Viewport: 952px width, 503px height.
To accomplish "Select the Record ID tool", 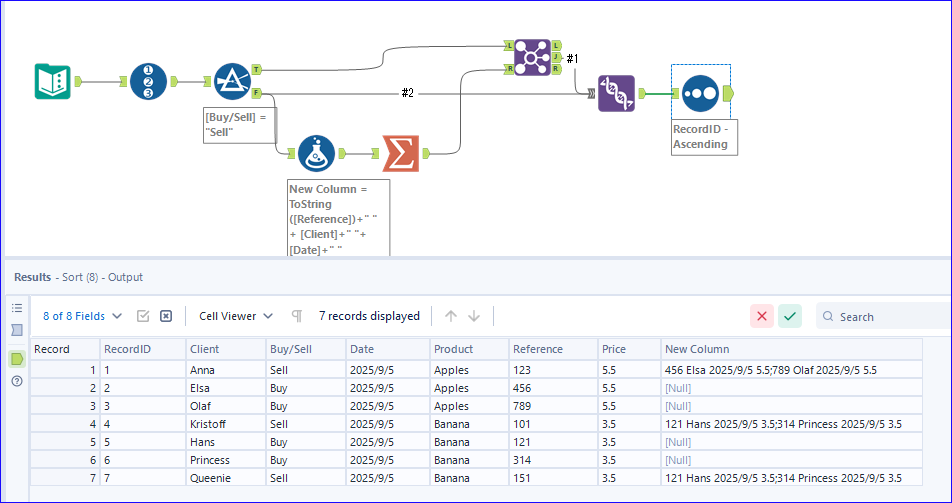I will [148, 81].
